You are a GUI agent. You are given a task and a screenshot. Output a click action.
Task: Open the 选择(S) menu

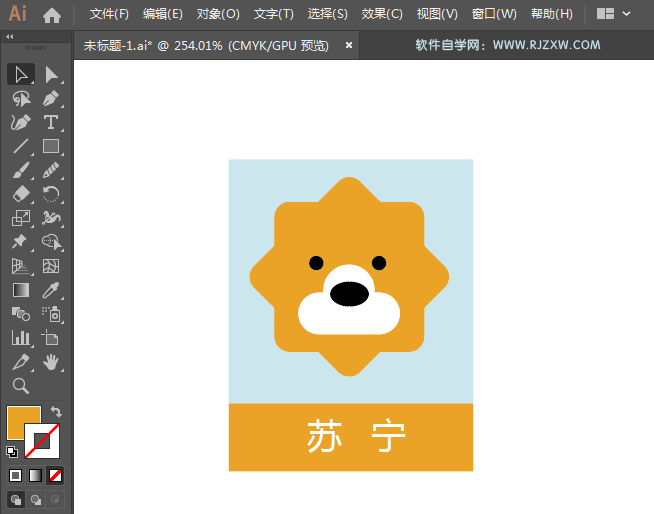327,14
